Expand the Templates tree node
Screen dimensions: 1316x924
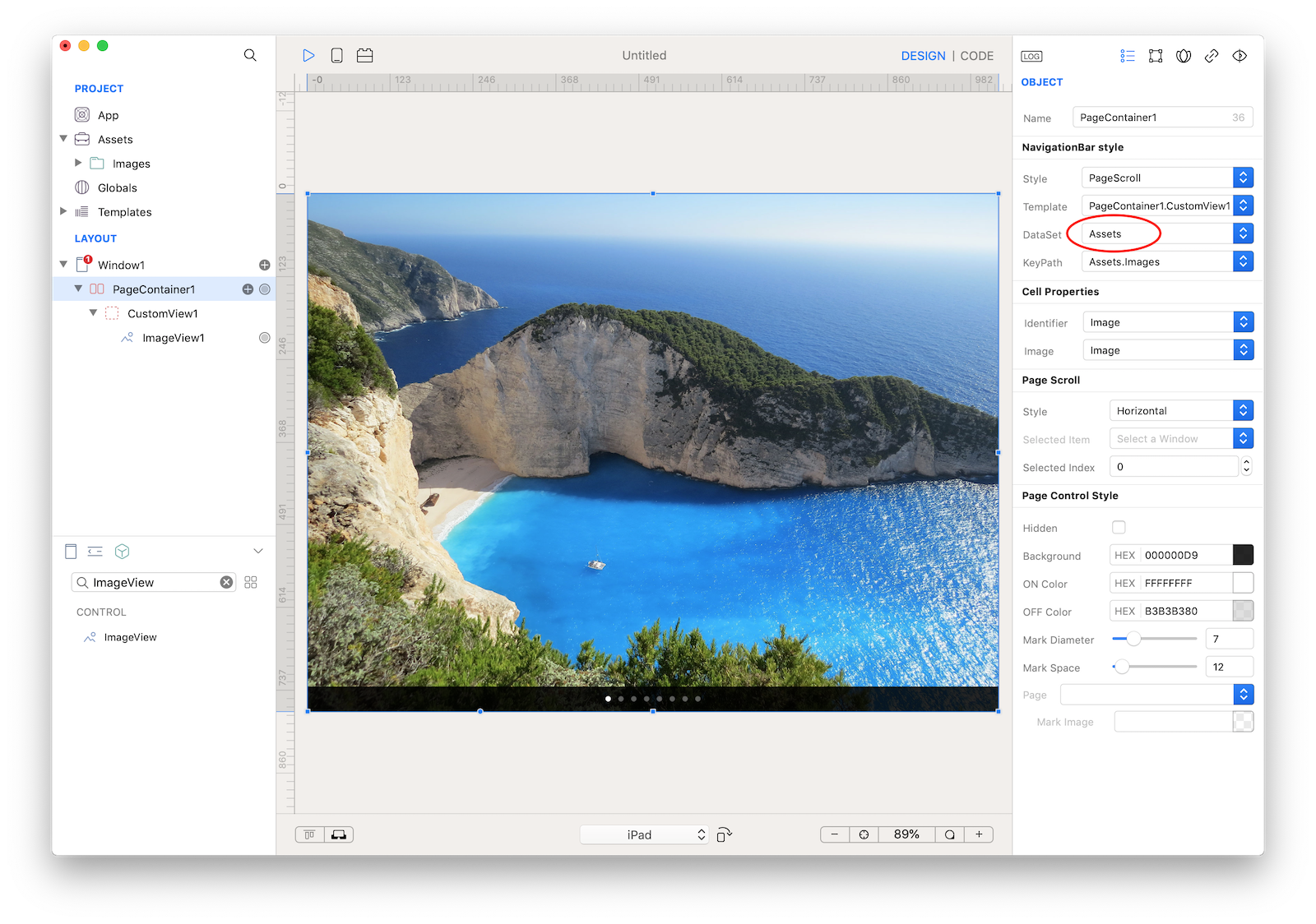63,211
